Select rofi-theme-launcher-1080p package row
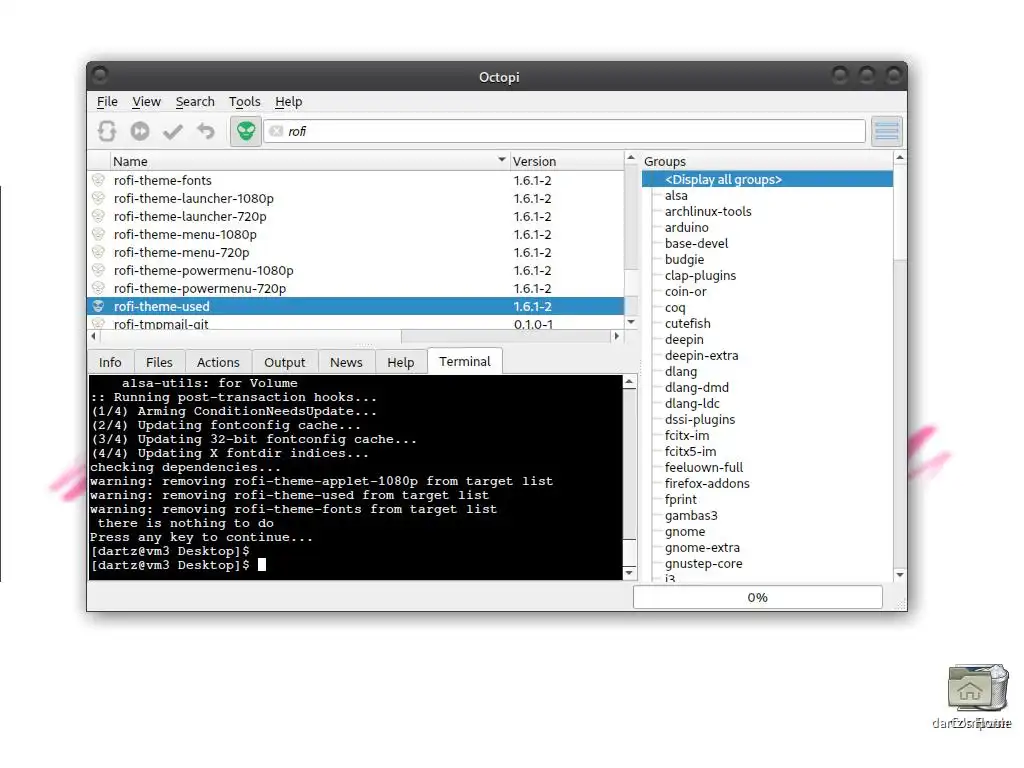Viewport: 1024px width, 768px height. 356,198
